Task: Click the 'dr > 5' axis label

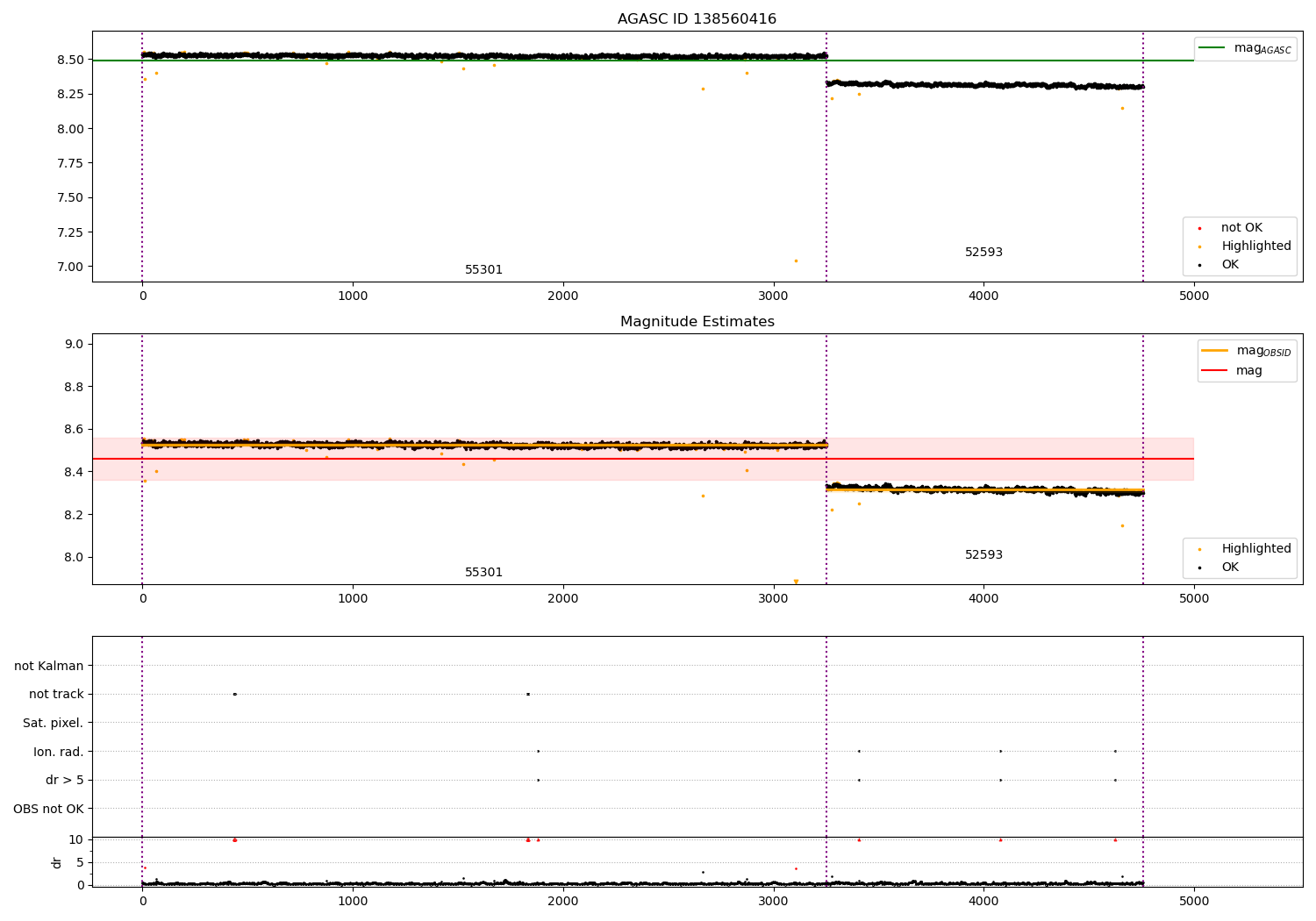Action: (x=65, y=780)
